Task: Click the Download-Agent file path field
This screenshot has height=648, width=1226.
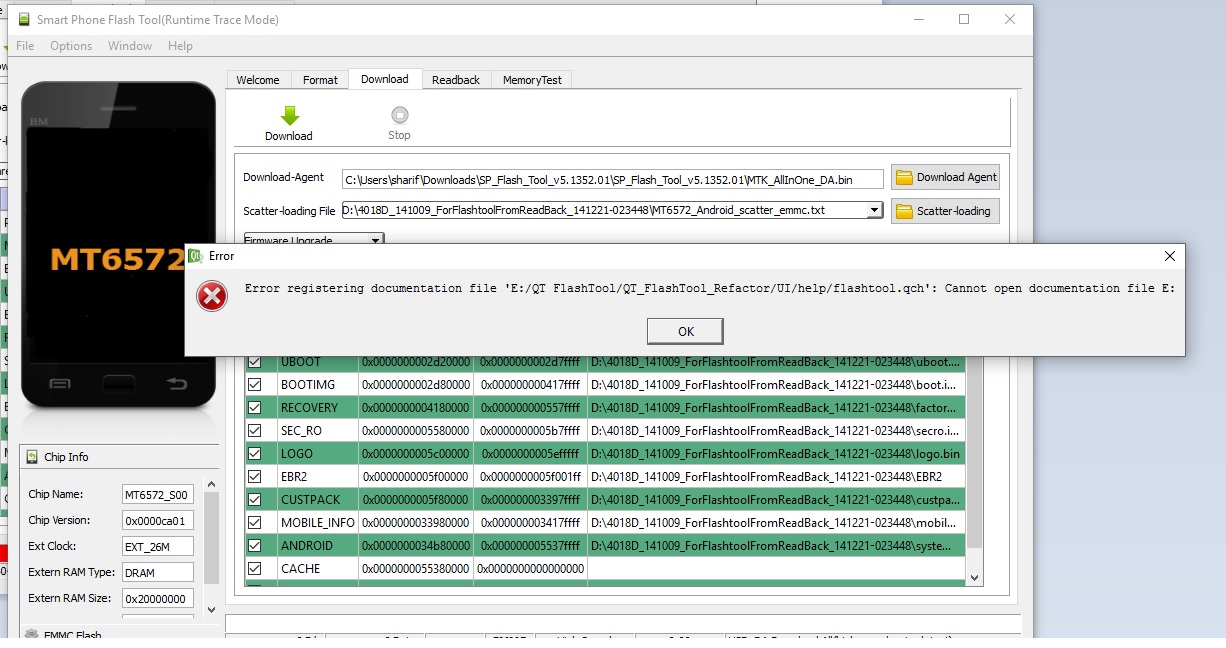Action: (612, 179)
